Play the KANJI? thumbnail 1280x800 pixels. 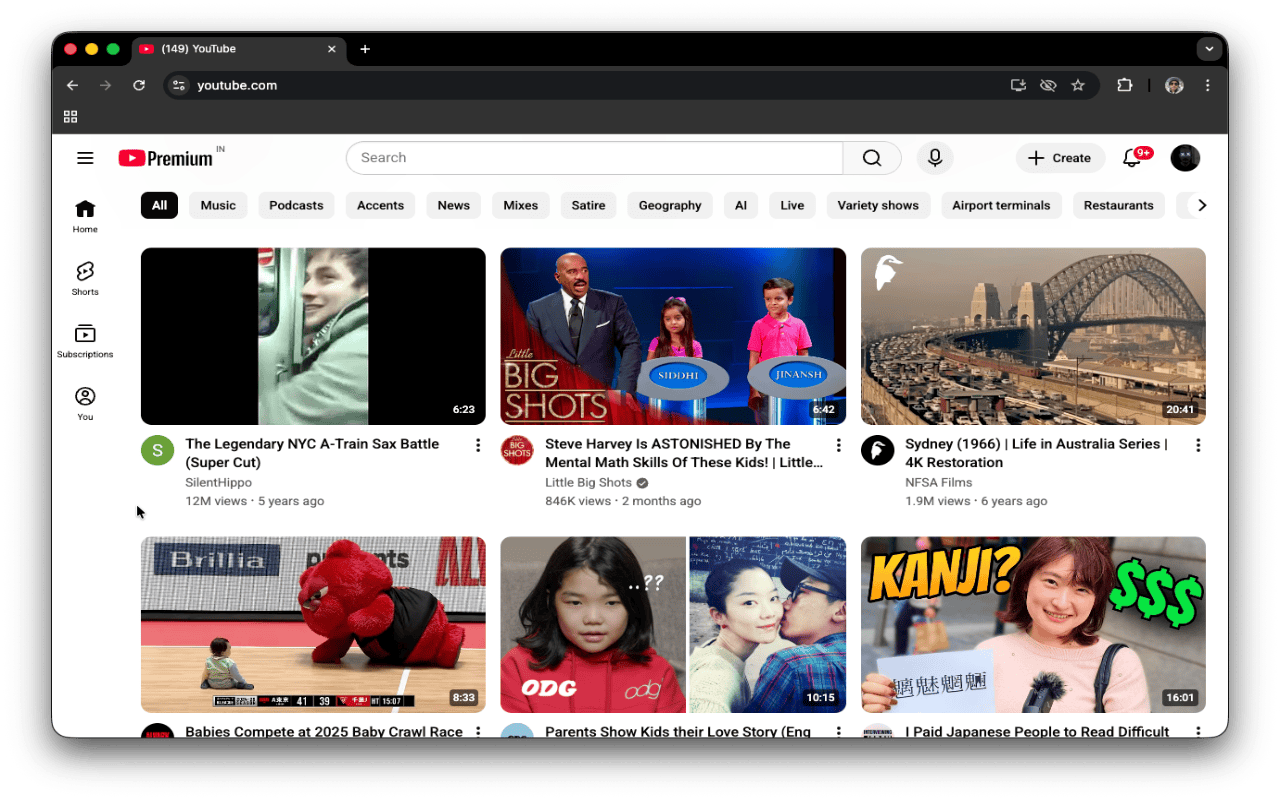1033,625
